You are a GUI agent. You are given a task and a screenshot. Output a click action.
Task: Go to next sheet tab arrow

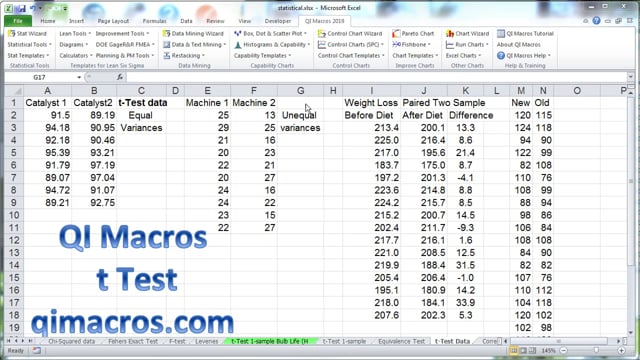23,341
